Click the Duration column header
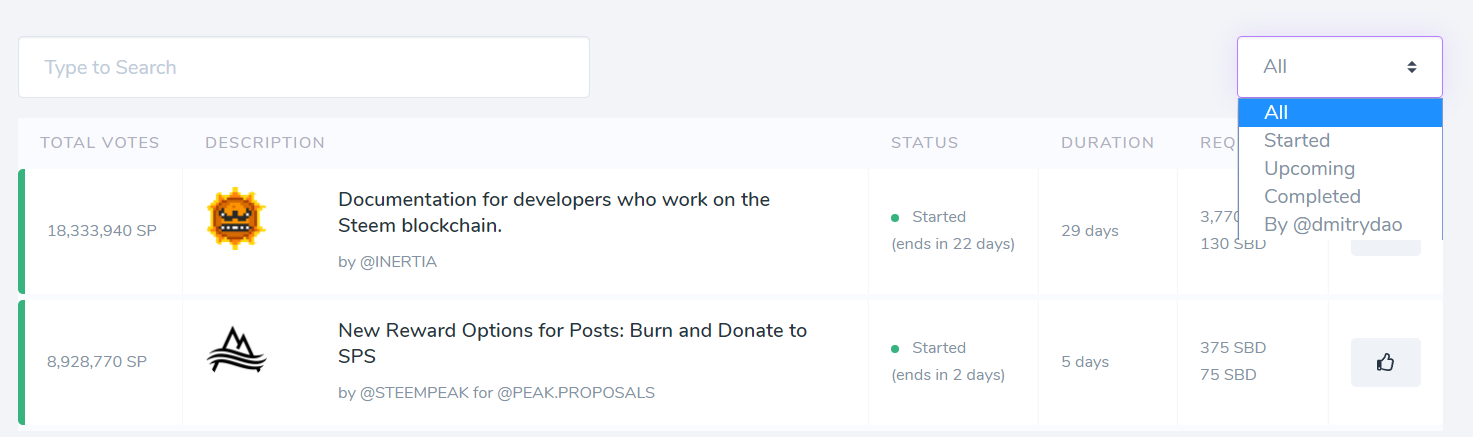This screenshot has width=1473, height=437. [x=1107, y=143]
